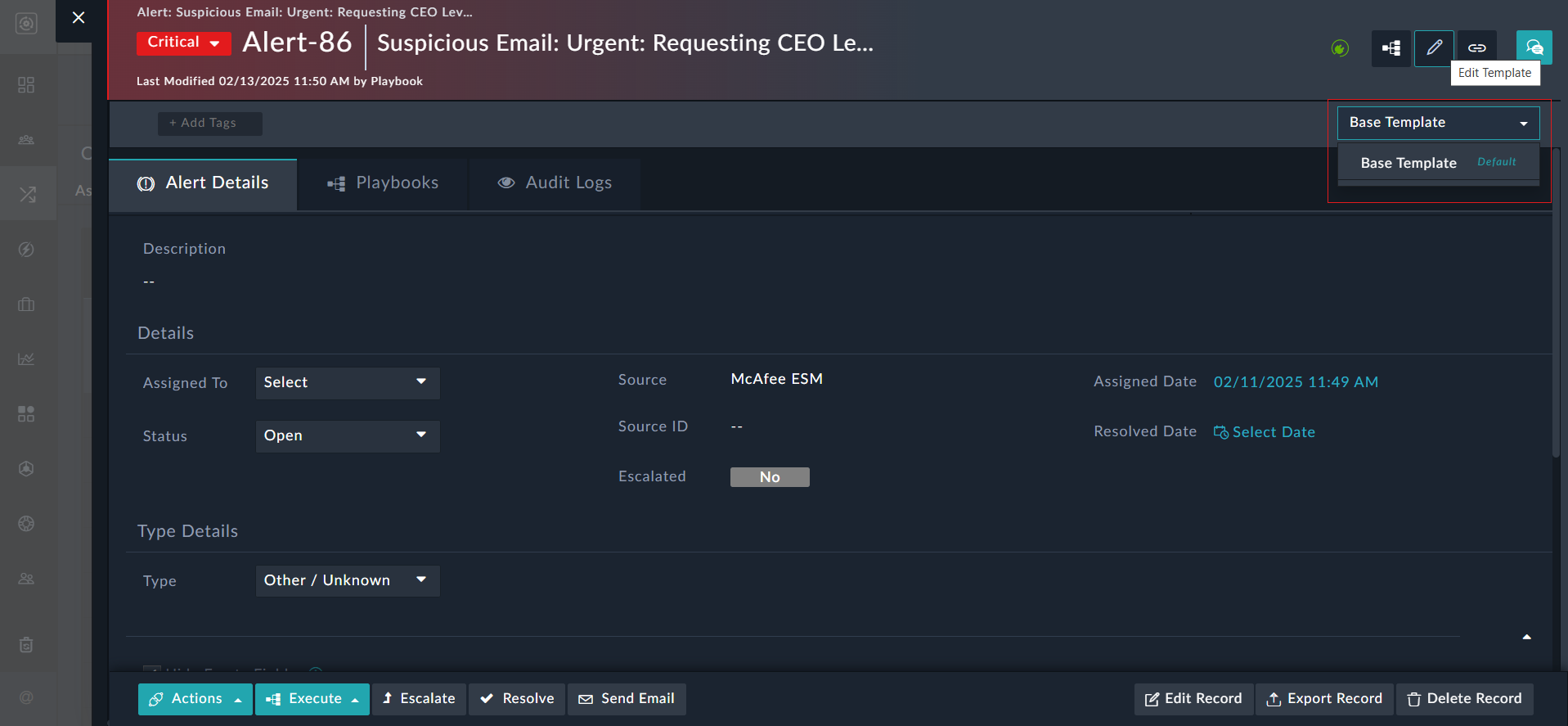The image size is (1568, 726).
Task: Click Select Date for Resolved Date
Action: [1265, 432]
